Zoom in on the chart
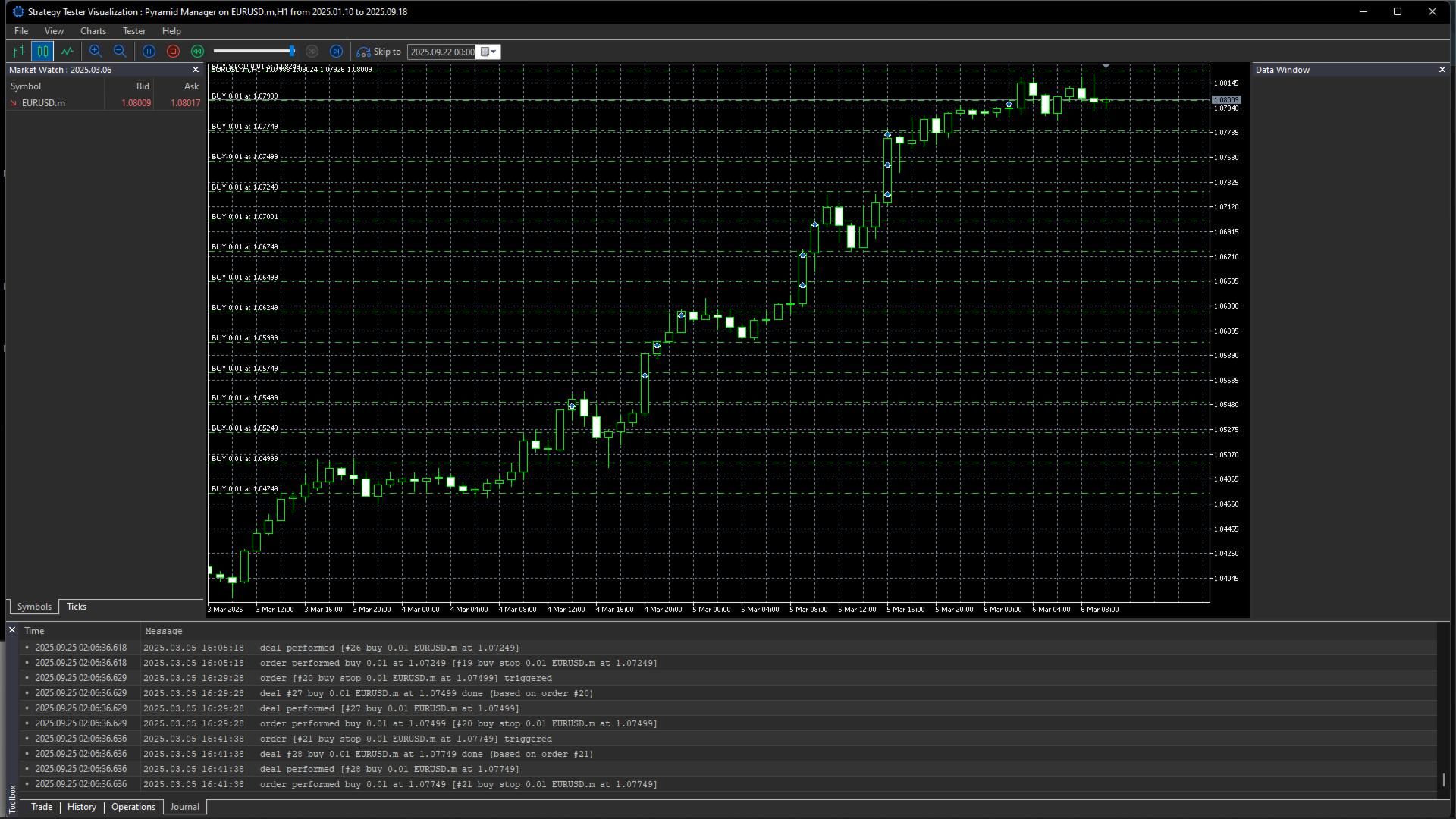The height and width of the screenshot is (819, 1456). pyautogui.click(x=96, y=52)
